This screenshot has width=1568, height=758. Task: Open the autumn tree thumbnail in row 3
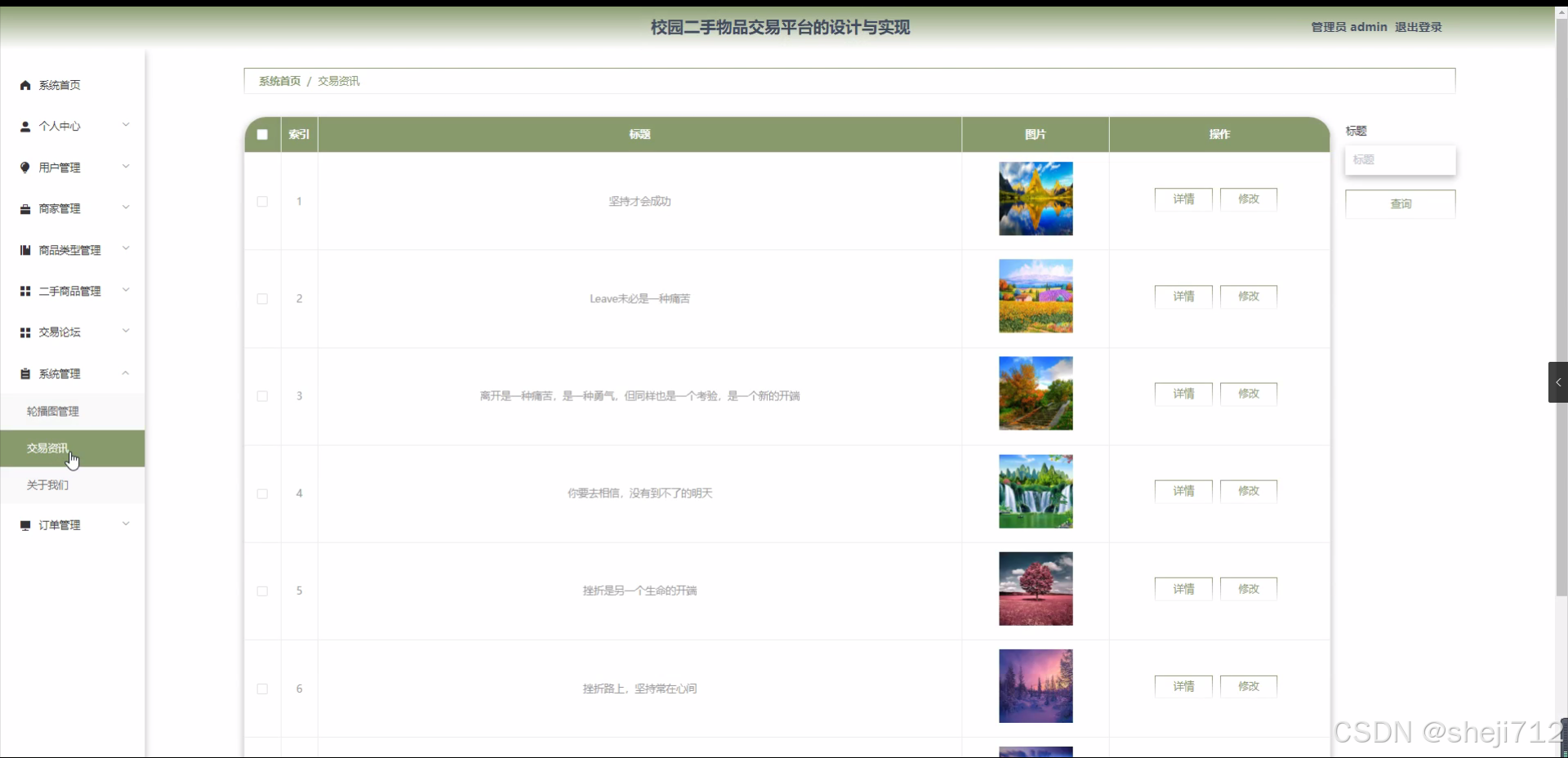[1036, 393]
